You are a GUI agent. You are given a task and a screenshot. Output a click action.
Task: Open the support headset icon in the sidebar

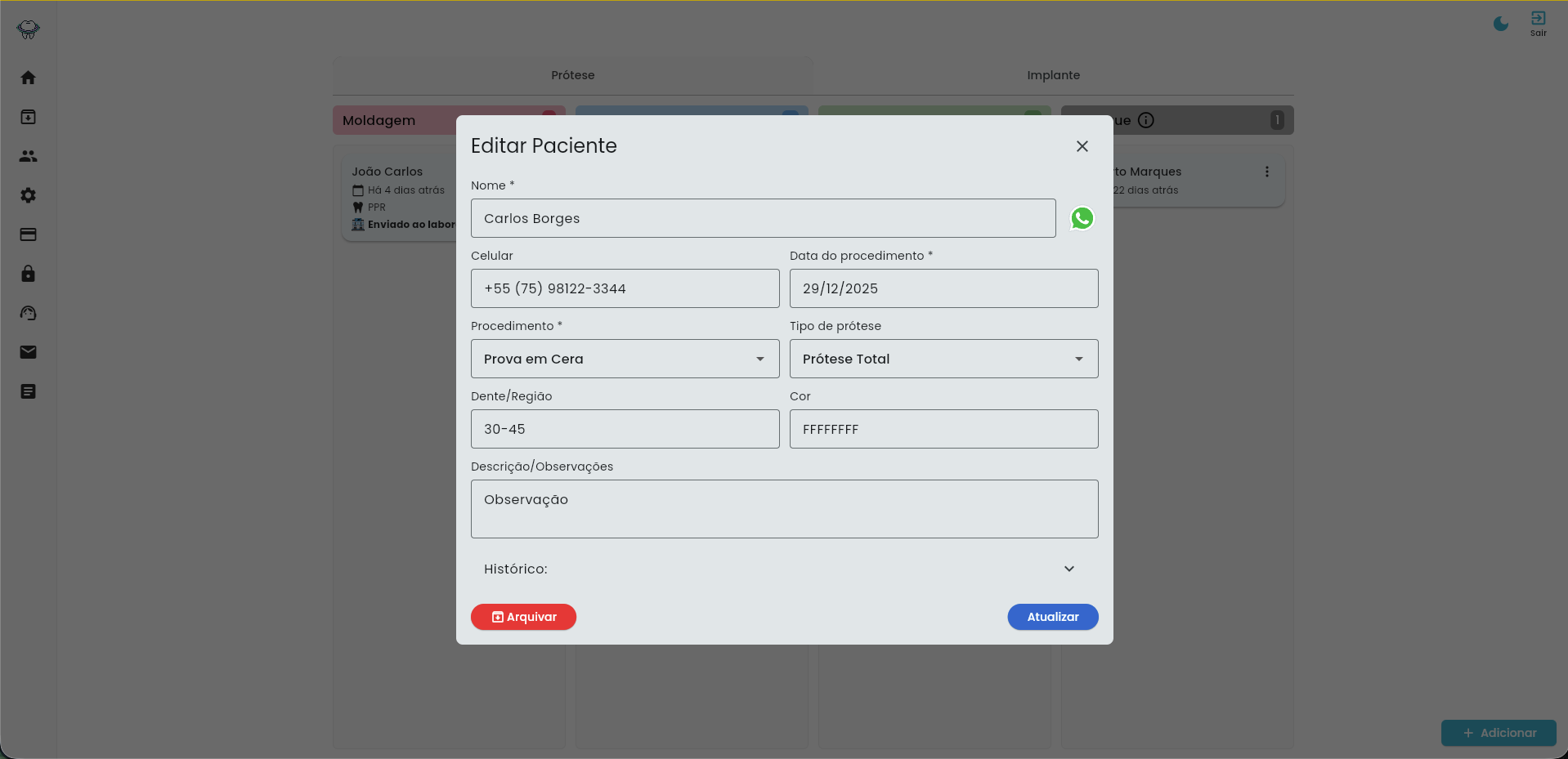coord(28,313)
